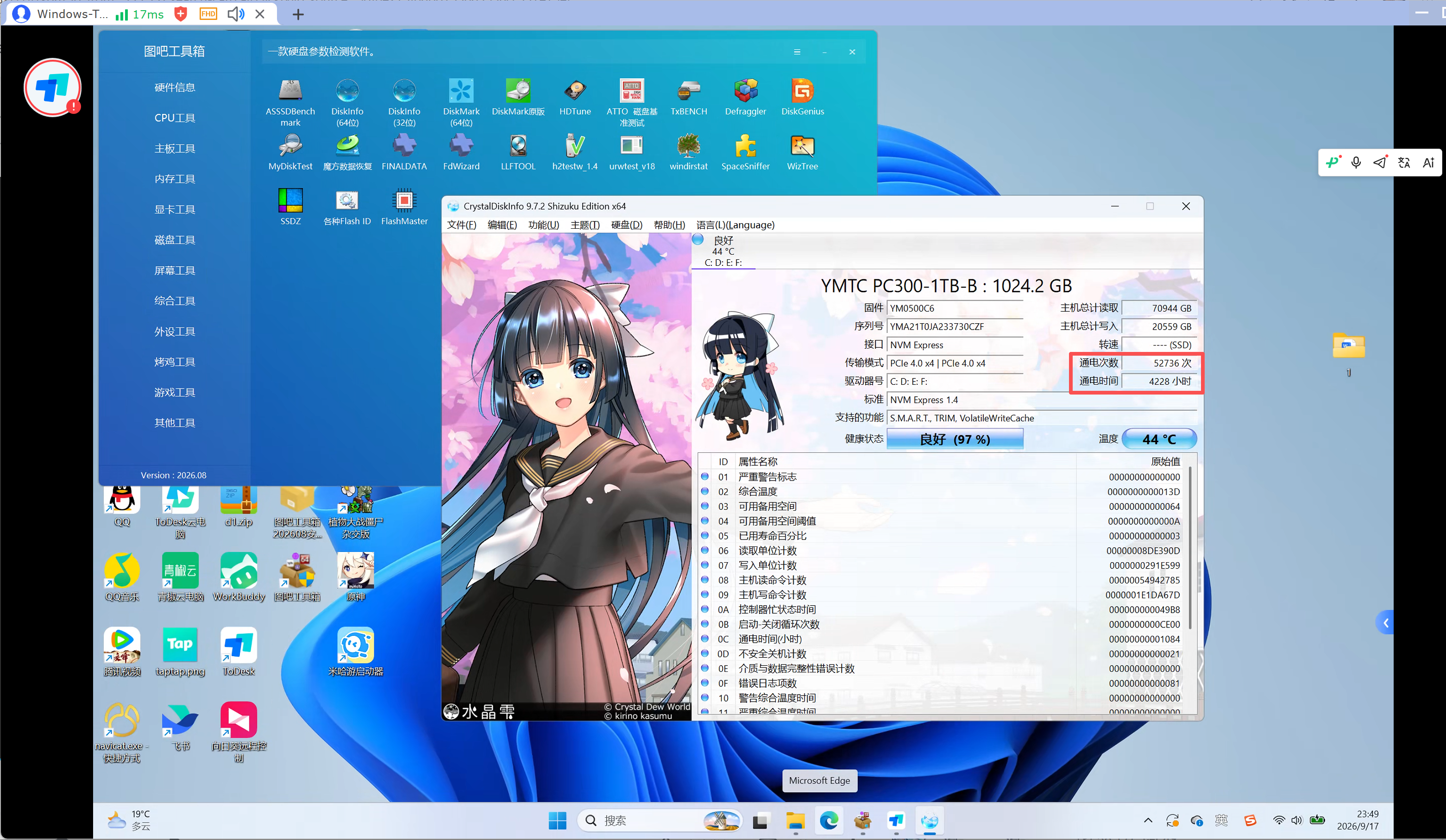
Task: Open ATTO磁盘基准测试 tool
Action: click(631, 102)
